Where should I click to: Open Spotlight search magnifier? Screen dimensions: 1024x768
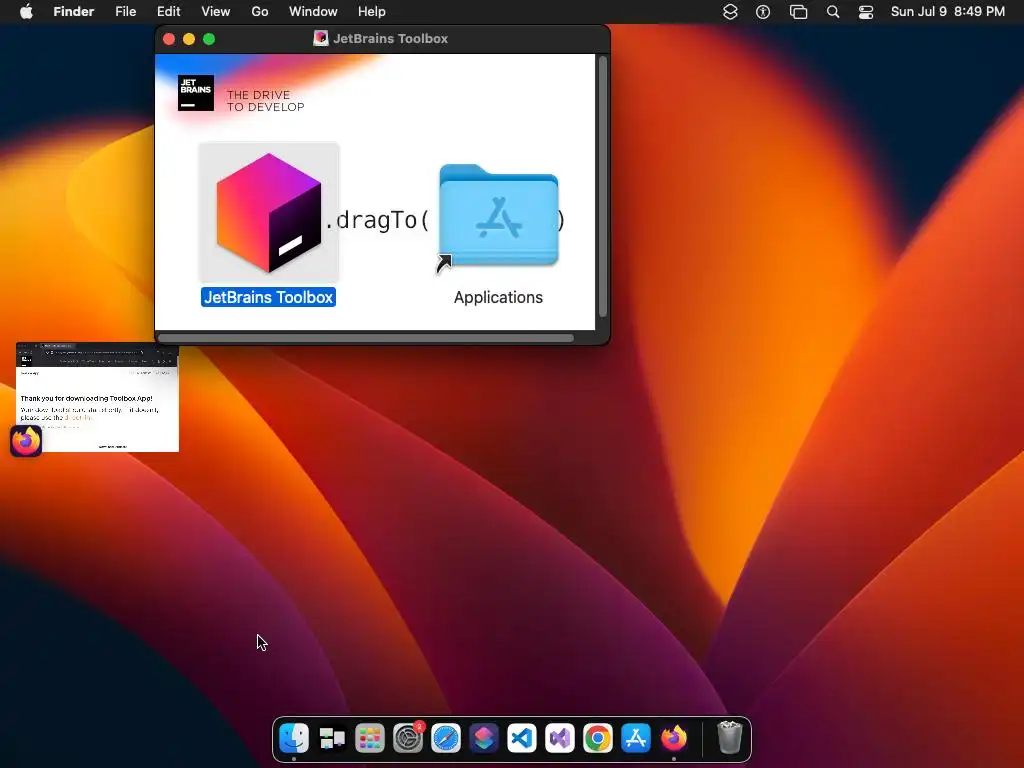click(x=833, y=12)
